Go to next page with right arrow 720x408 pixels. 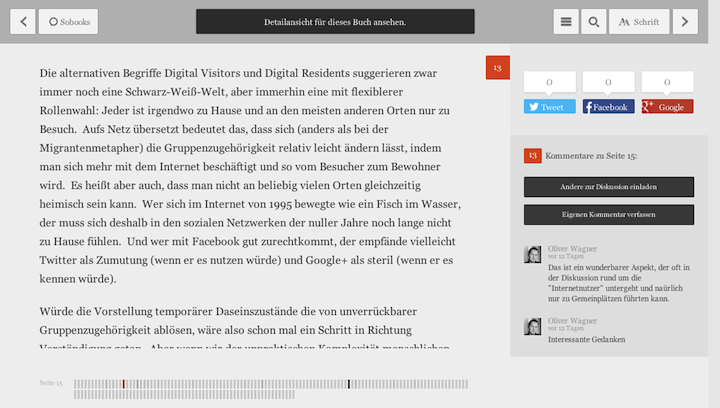(x=685, y=21)
